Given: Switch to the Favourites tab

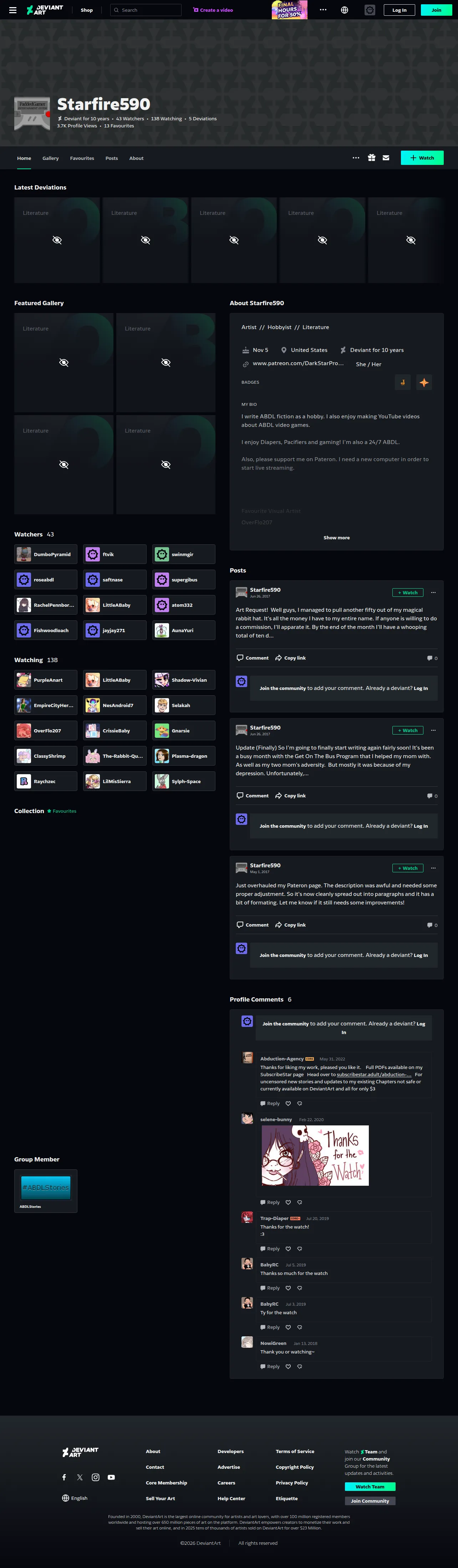Looking at the screenshot, I should (82, 158).
